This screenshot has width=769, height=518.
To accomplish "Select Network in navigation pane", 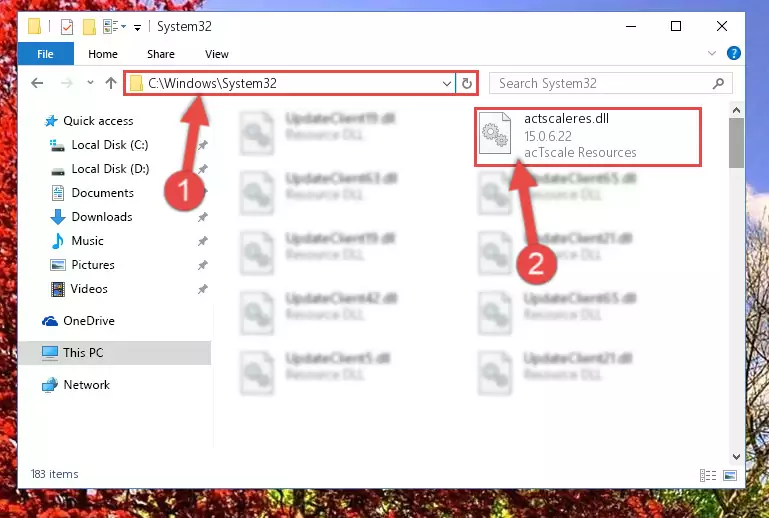I will 86,385.
